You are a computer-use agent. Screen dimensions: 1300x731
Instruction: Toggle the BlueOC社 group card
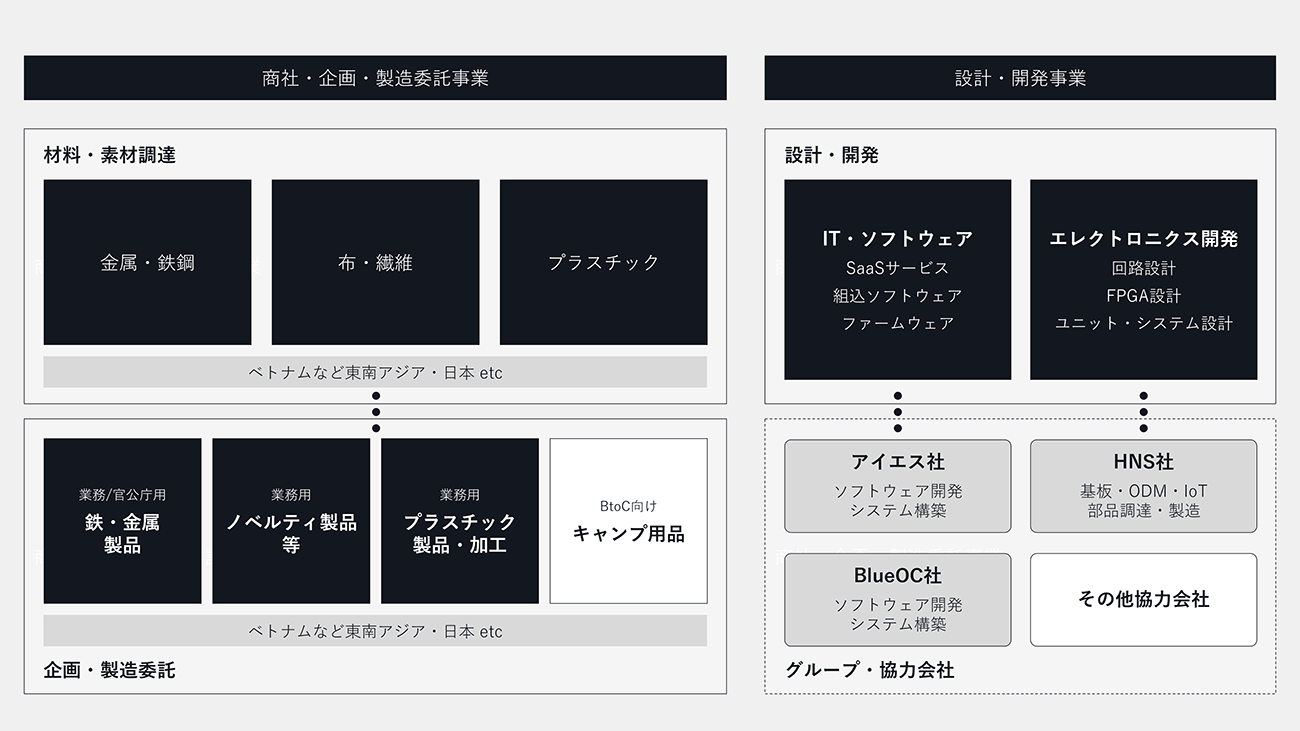[897, 599]
